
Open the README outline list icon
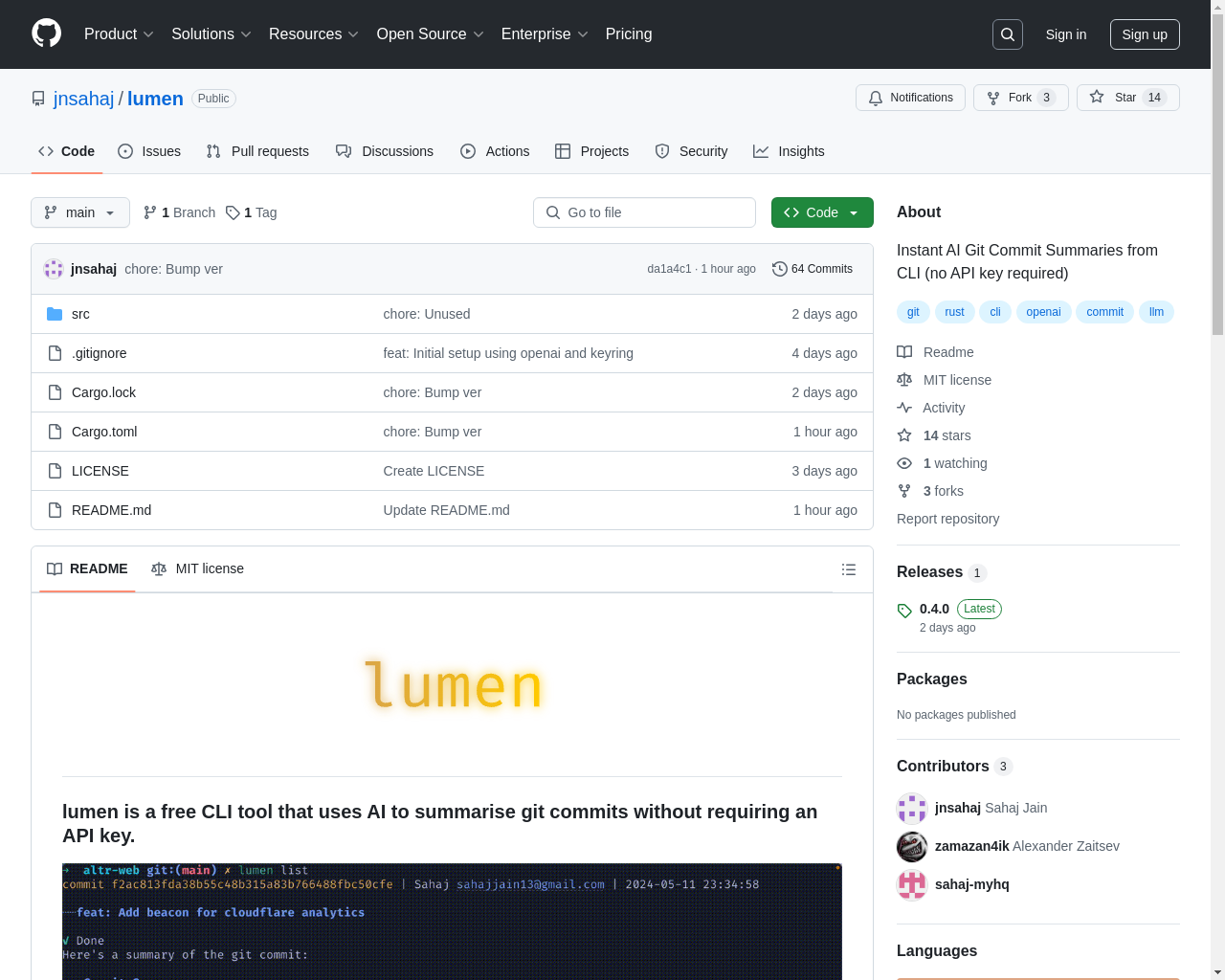[x=849, y=569]
